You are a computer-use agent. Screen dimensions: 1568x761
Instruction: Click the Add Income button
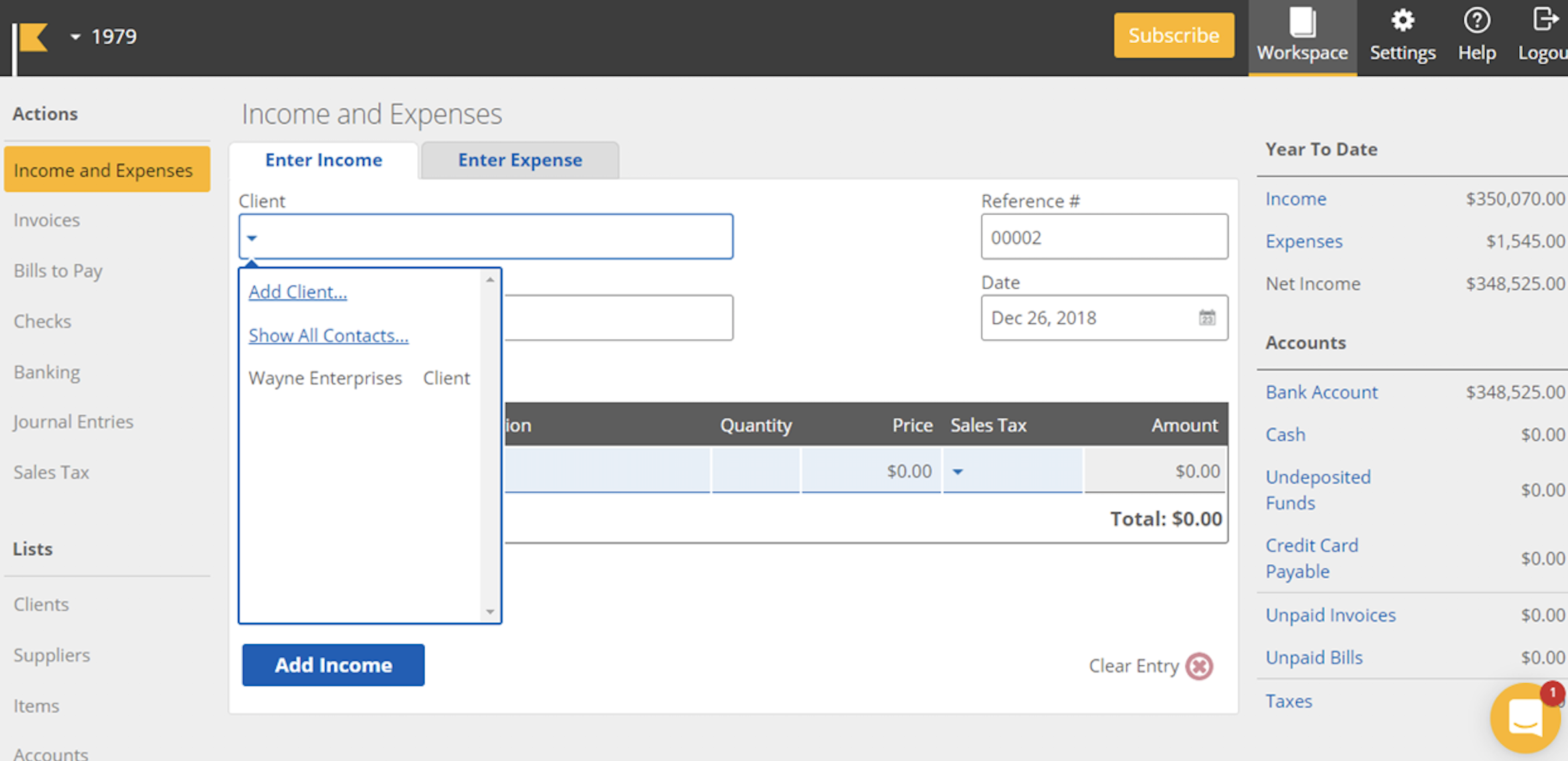[333, 665]
